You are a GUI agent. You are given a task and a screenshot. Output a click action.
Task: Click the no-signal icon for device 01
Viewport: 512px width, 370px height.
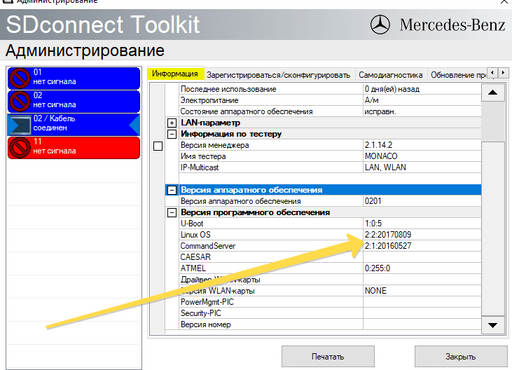point(19,78)
